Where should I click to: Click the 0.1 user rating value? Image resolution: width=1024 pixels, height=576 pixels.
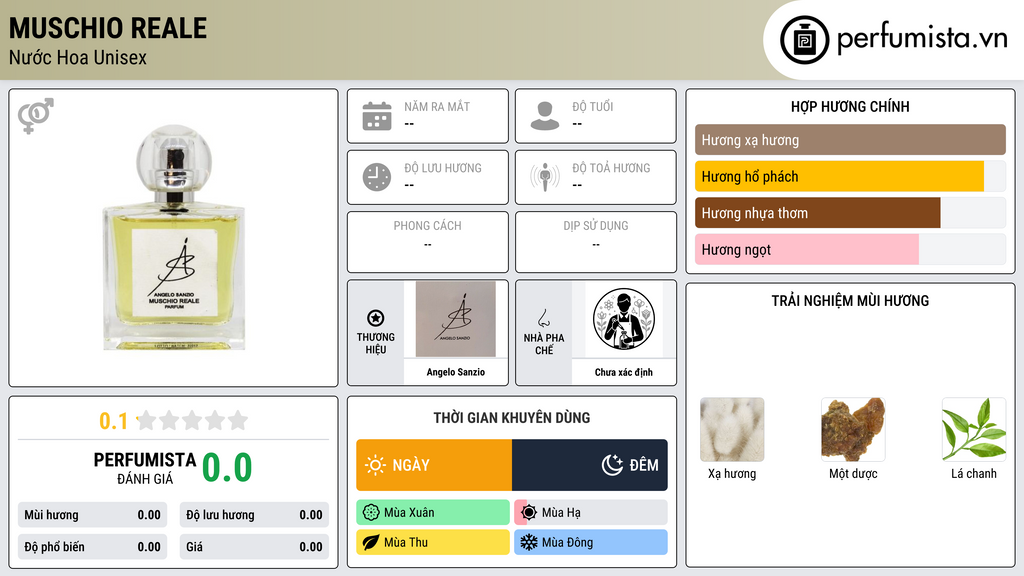[x=113, y=421]
